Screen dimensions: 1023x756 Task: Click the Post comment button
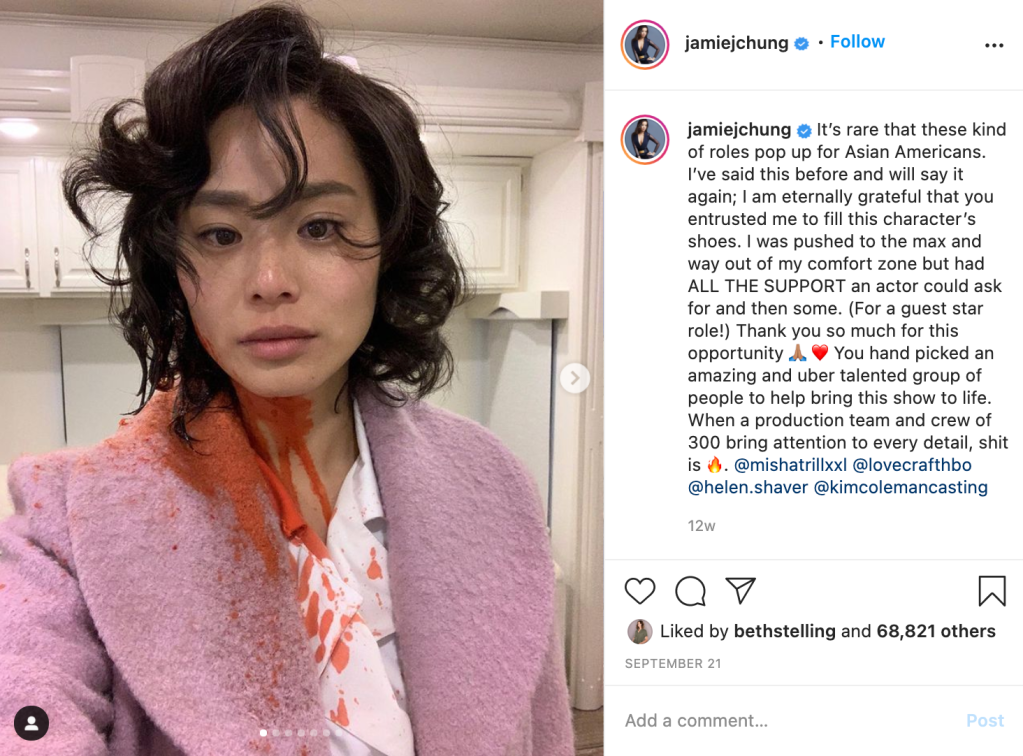point(985,720)
